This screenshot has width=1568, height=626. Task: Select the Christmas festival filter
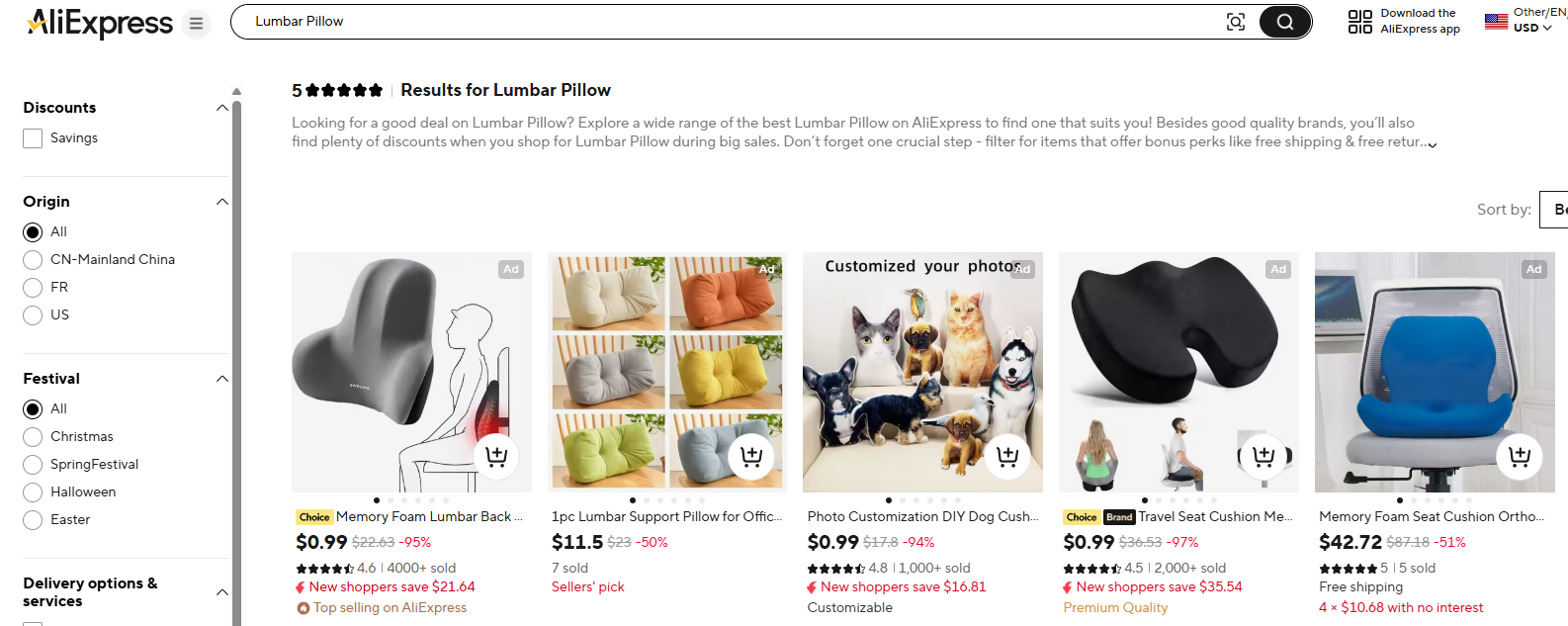tap(32, 436)
